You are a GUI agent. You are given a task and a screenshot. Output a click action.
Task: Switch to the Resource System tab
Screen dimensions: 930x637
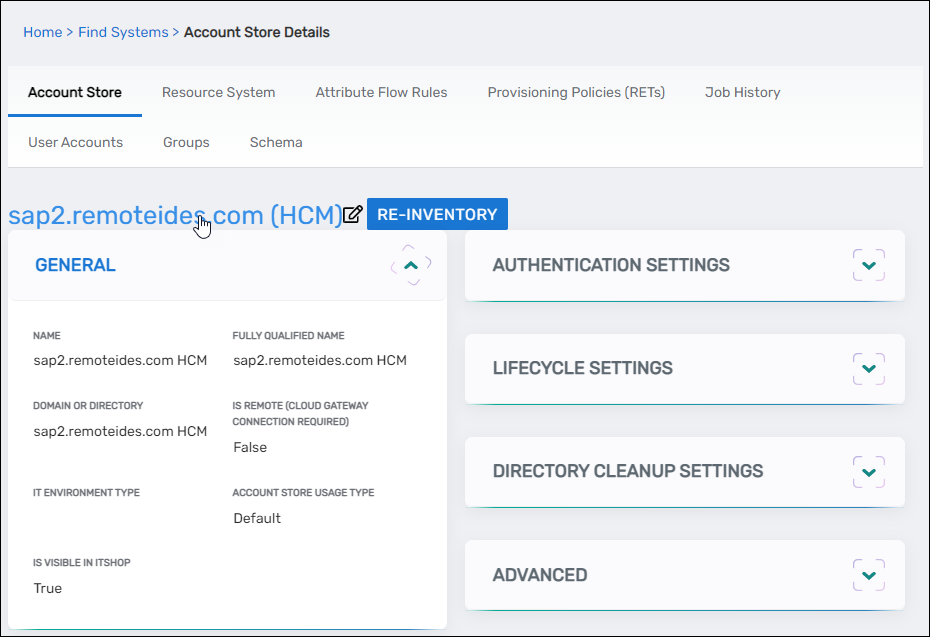coord(218,92)
